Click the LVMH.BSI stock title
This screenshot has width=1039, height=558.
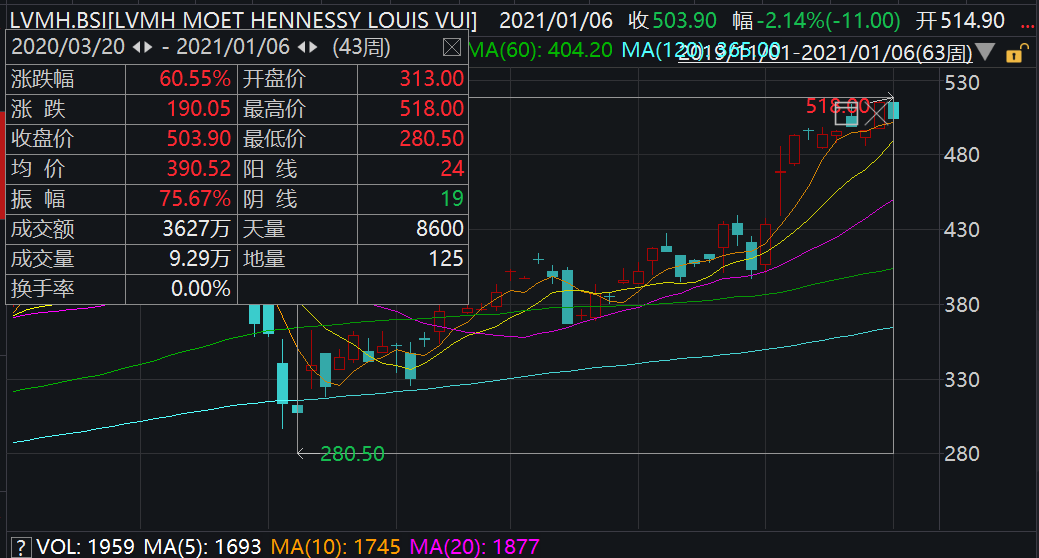click(x=241, y=21)
